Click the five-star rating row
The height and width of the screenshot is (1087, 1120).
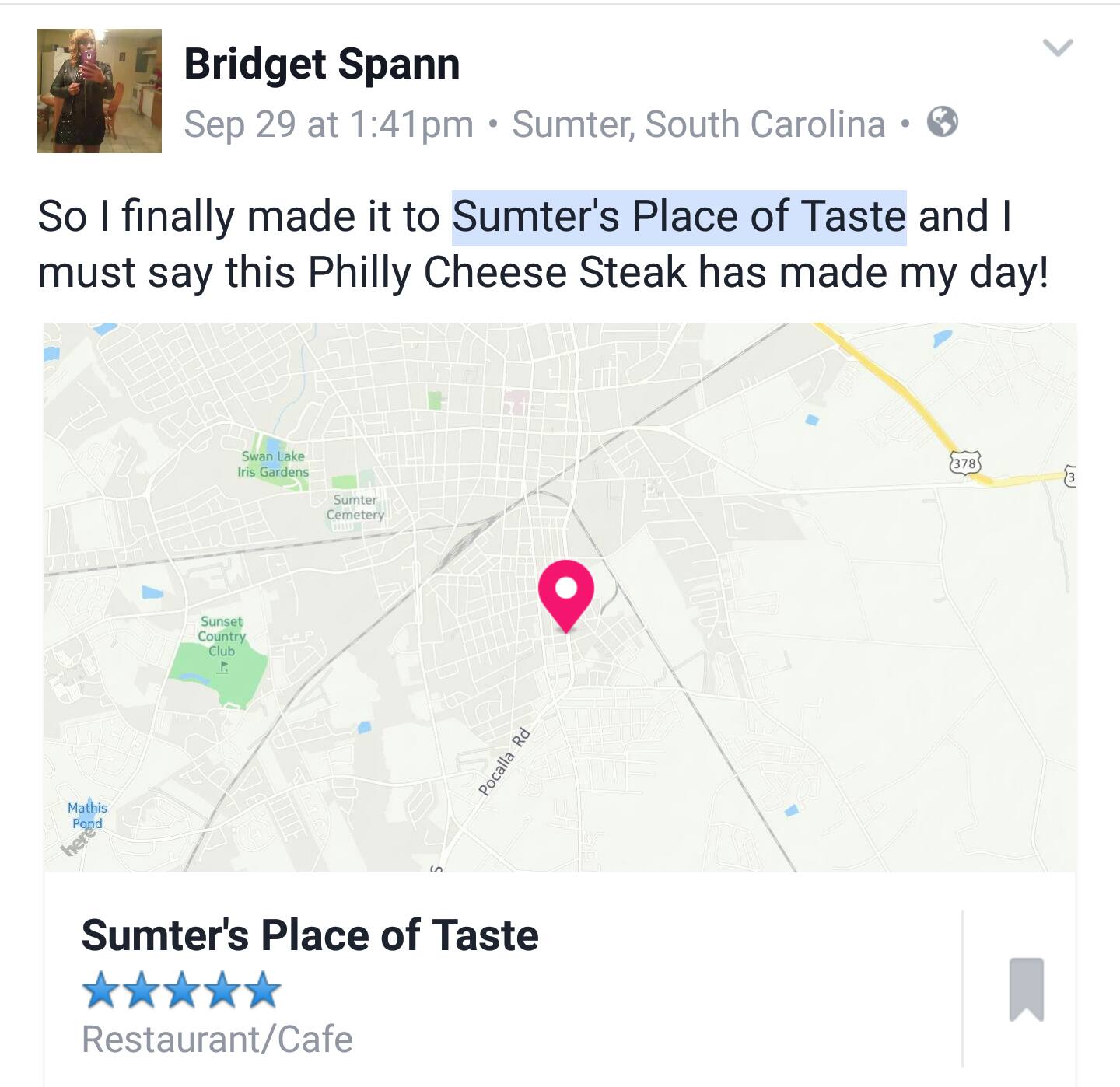coord(178,989)
